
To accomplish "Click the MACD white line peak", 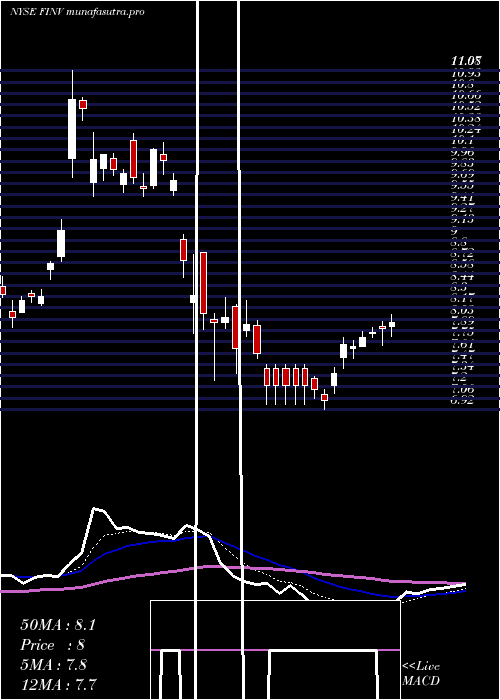I will (95, 508).
